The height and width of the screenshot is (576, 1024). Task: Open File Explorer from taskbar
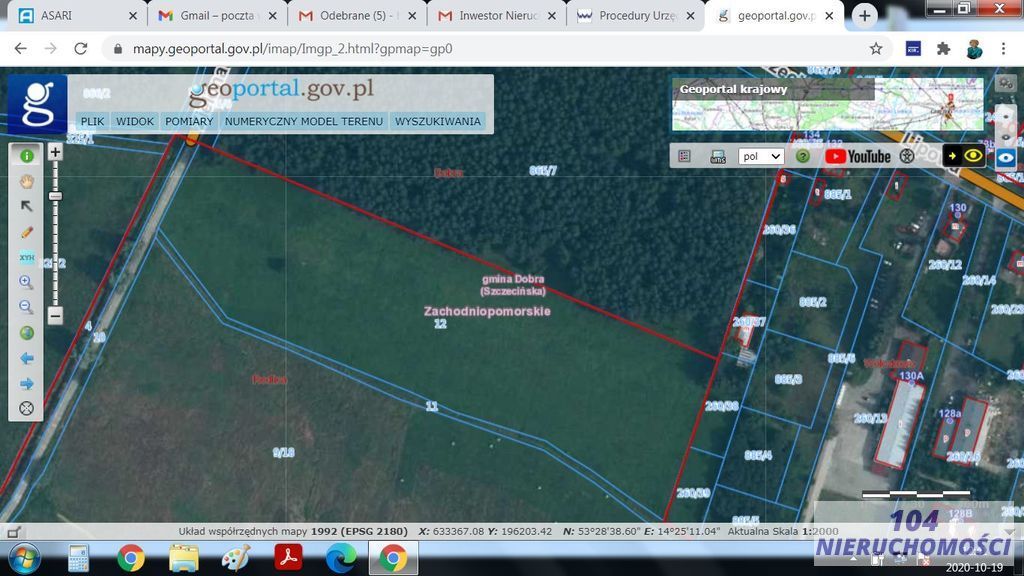(184, 558)
